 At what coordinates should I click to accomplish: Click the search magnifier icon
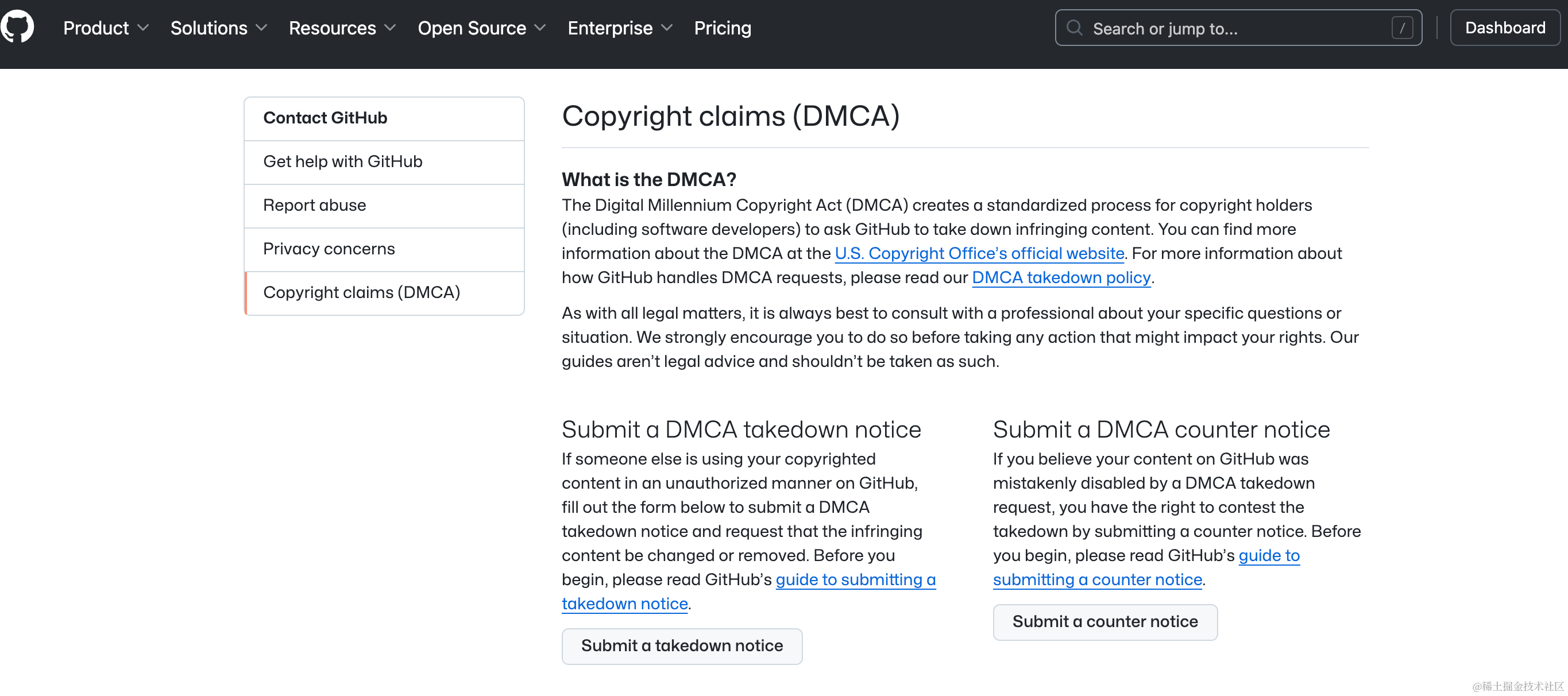(x=1075, y=28)
